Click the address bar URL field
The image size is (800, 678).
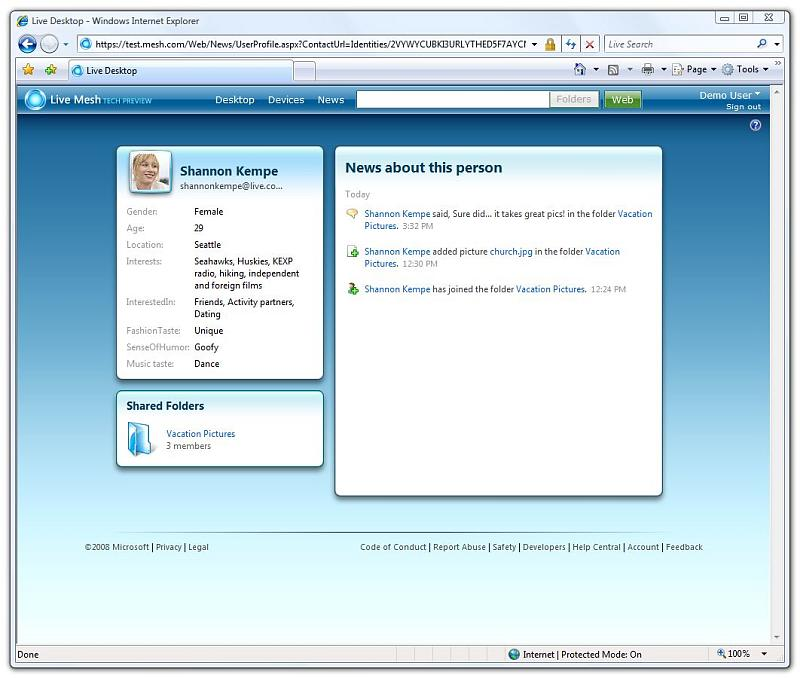tap(309, 44)
